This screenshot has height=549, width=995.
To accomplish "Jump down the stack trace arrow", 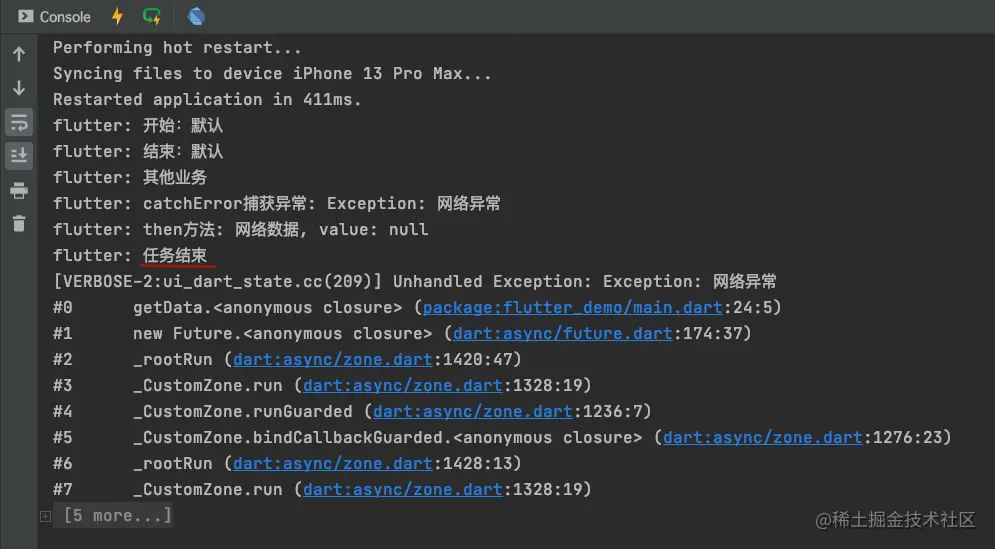I will click(x=19, y=88).
